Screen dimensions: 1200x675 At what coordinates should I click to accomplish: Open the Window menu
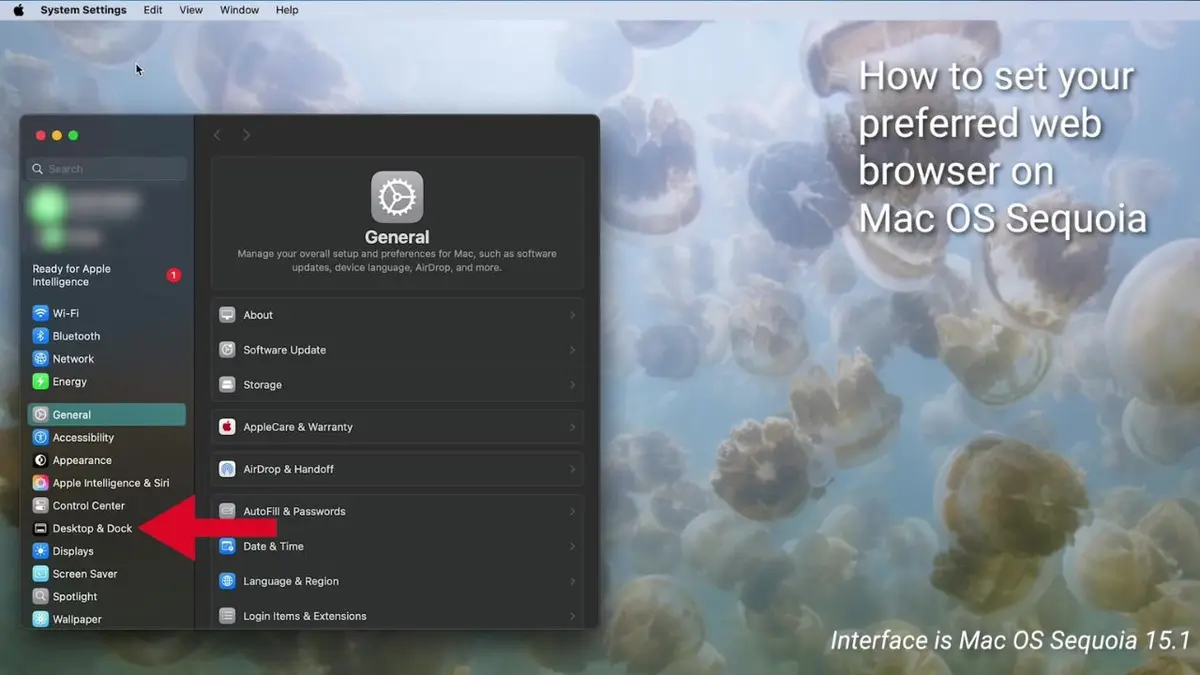tap(239, 10)
